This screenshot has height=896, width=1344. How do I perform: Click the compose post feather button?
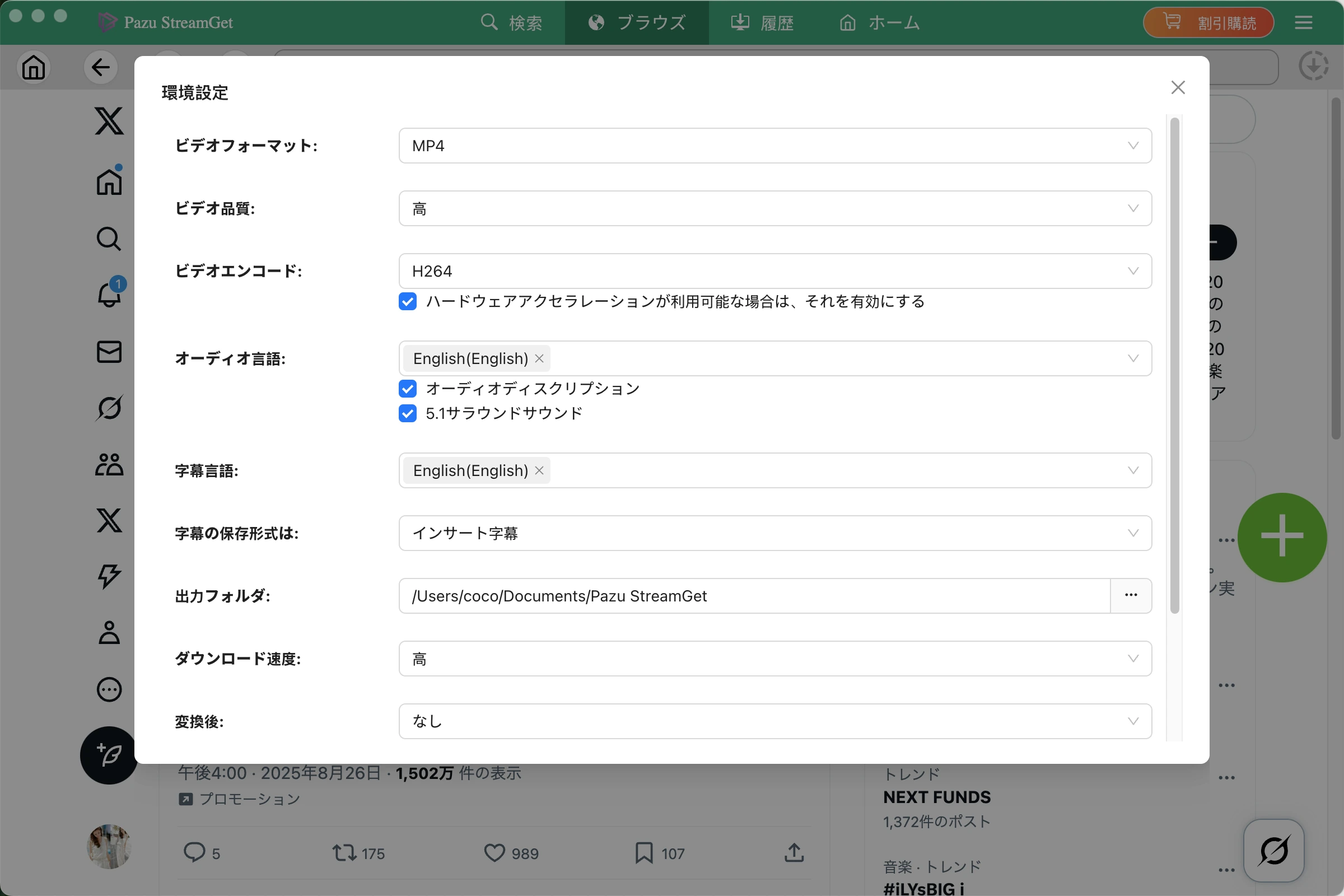point(109,755)
